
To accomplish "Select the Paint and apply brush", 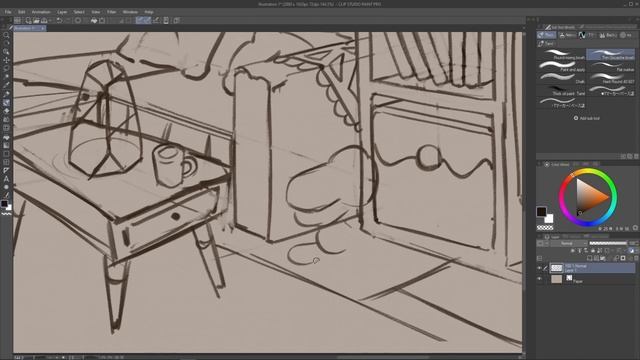I will pos(562,66).
